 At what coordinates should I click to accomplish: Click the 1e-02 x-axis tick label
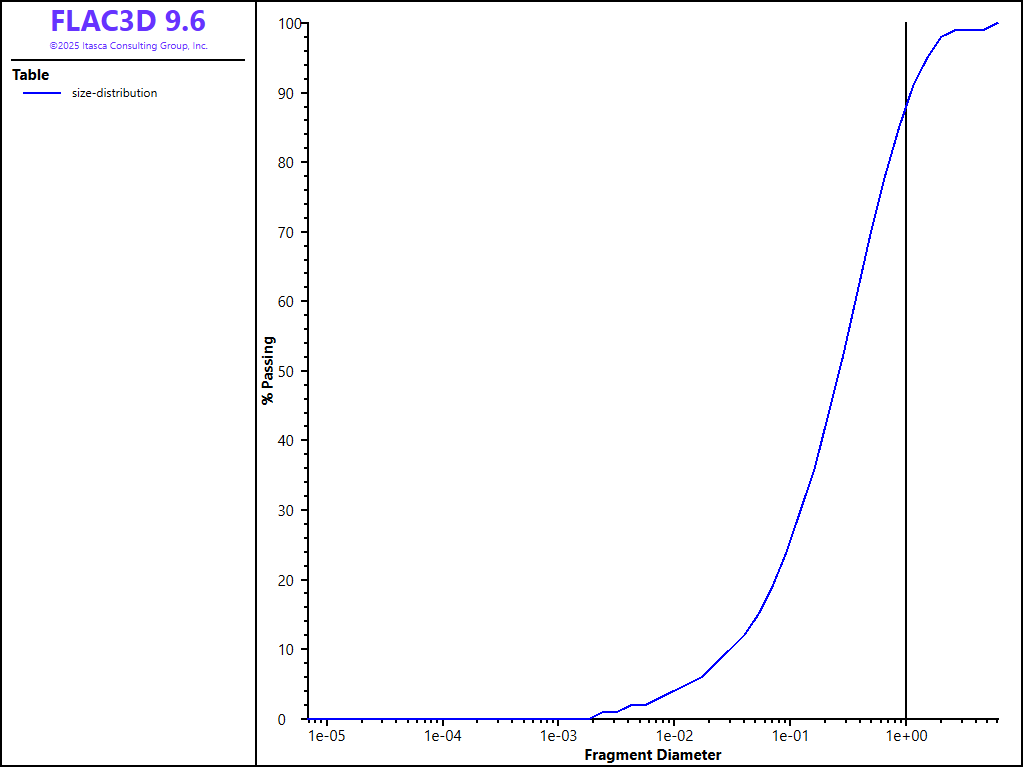coord(673,736)
